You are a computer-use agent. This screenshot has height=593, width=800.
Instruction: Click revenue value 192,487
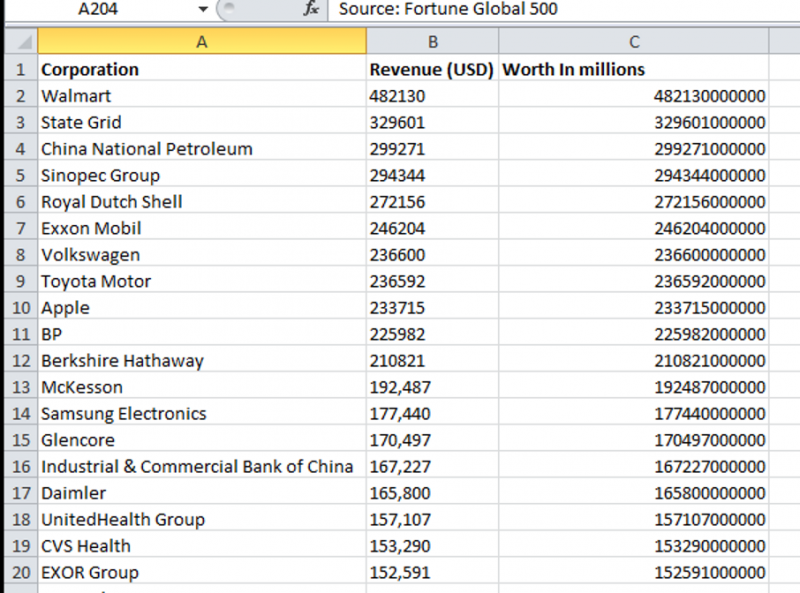pos(433,387)
